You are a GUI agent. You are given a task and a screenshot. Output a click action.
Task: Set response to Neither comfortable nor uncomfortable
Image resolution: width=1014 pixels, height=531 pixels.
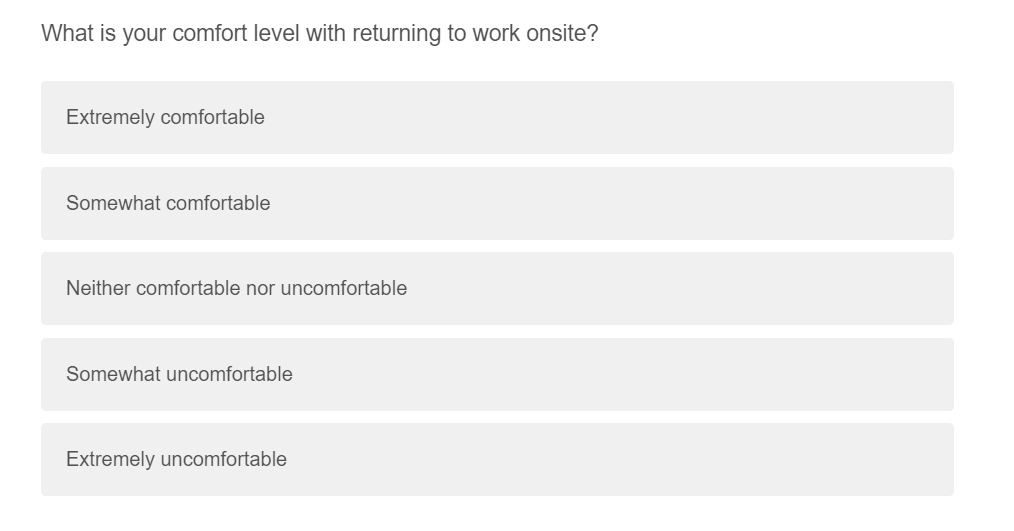click(x=497, y=289)
